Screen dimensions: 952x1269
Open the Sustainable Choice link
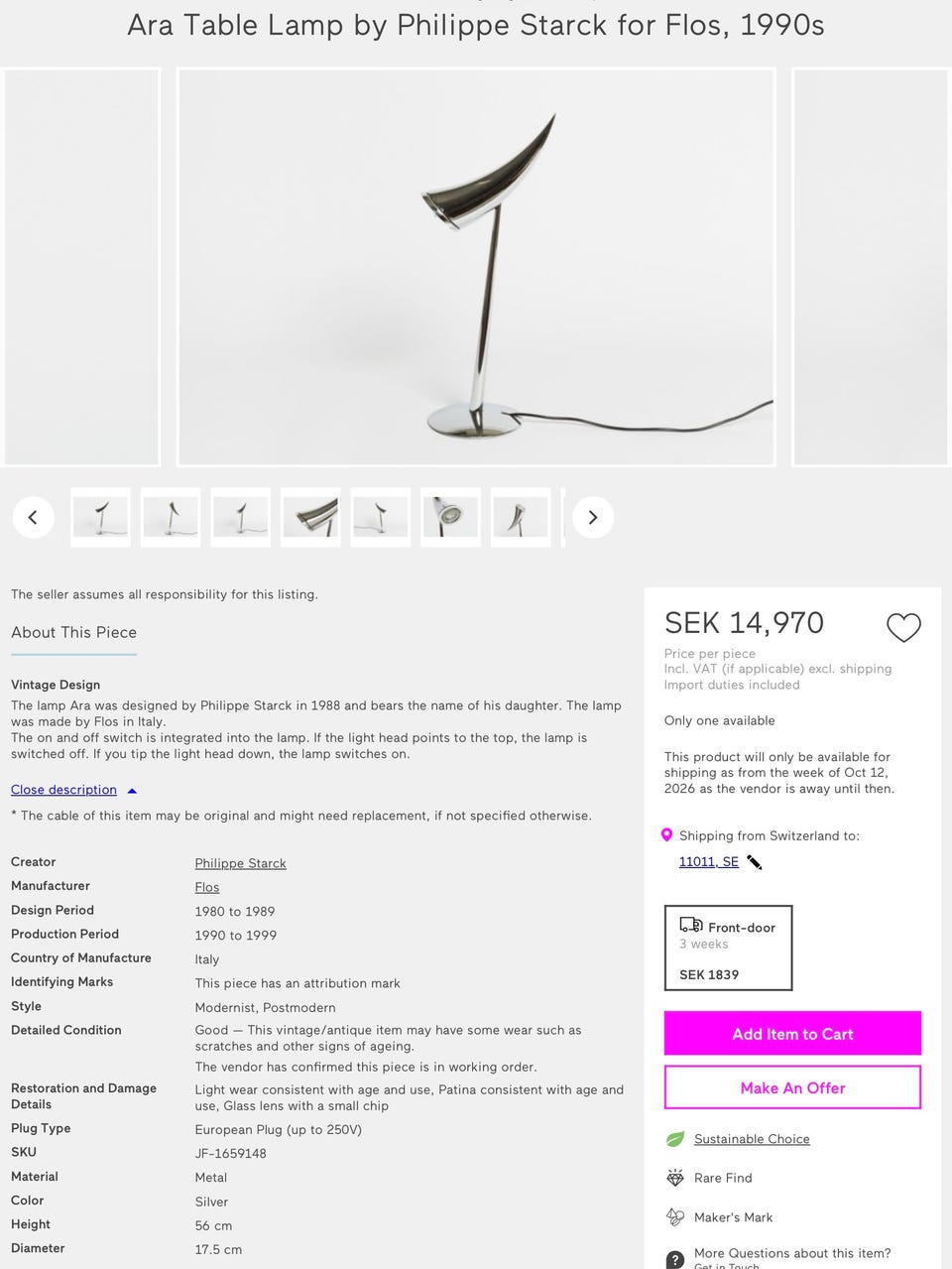point(752,1139)
